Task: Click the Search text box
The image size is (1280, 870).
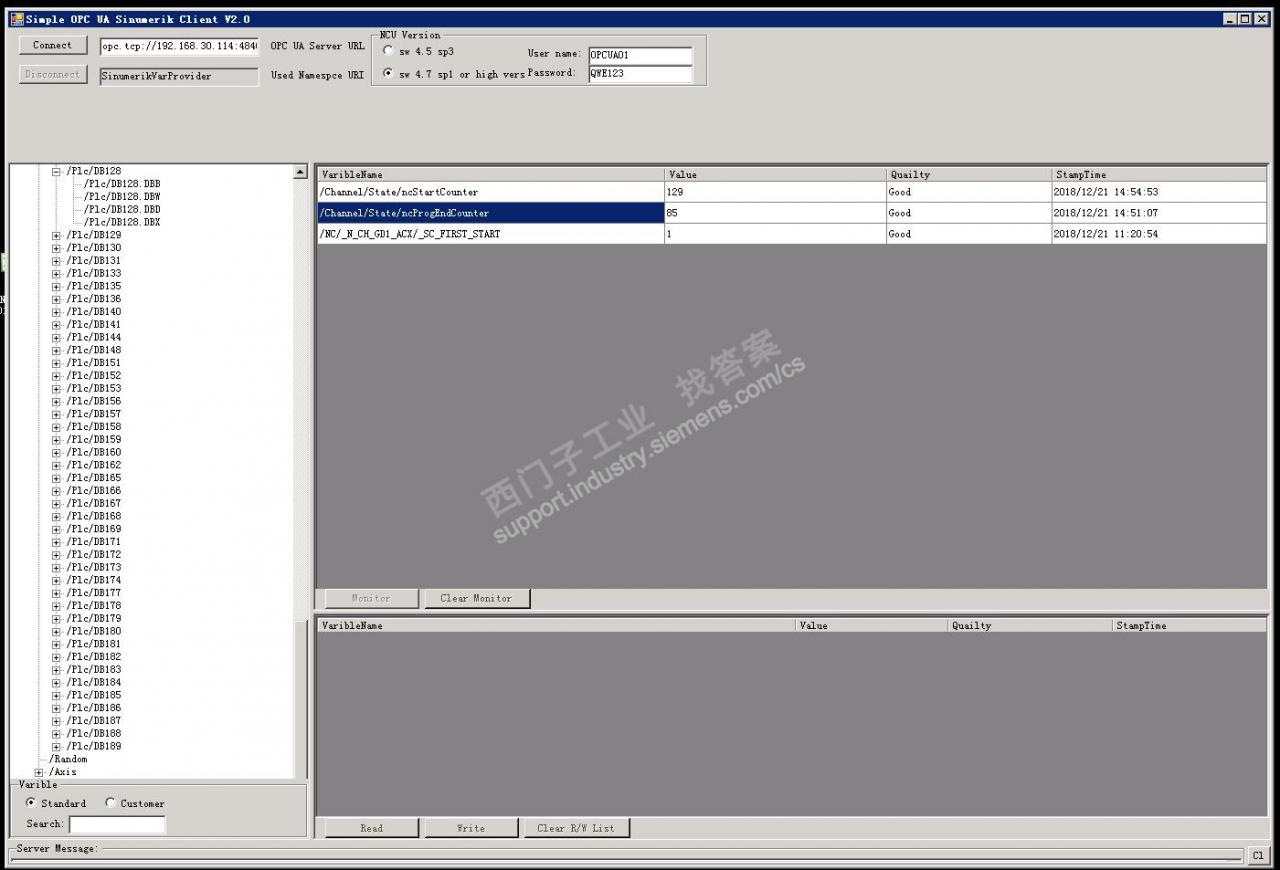Action: (117, 824)
